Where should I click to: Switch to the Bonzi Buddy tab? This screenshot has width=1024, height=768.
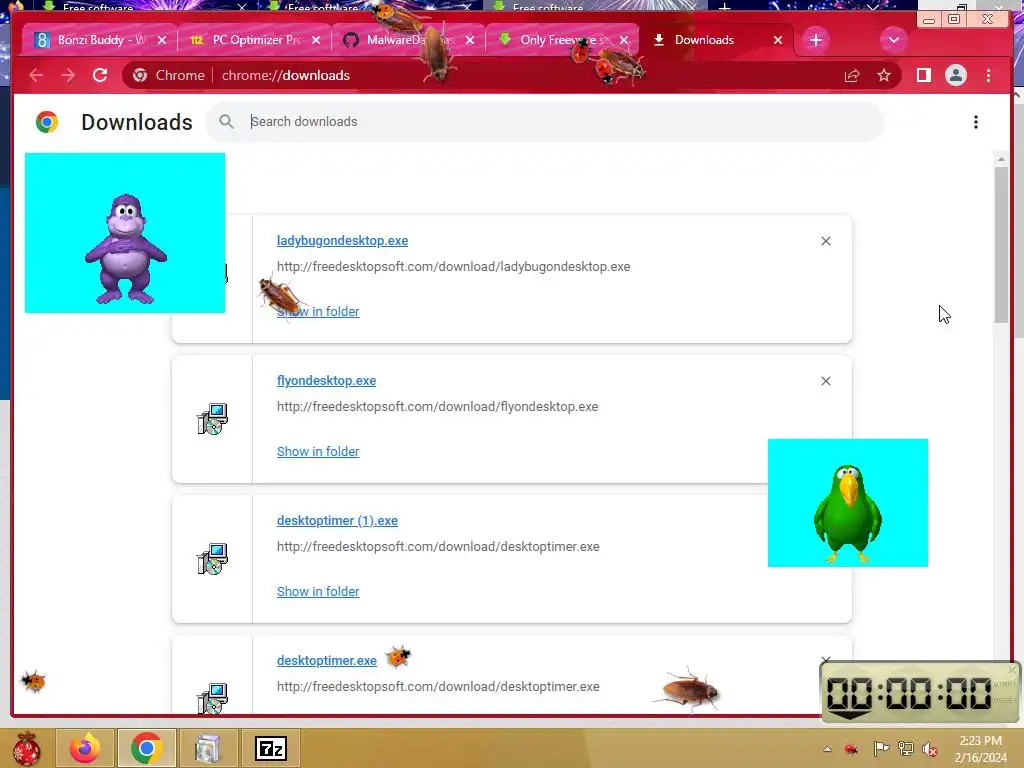91,40
